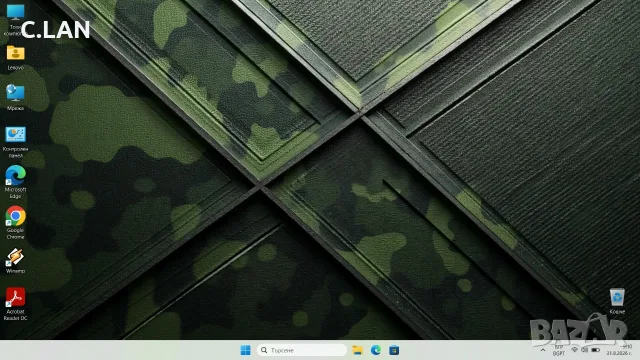The width and height of the screenshot is (640, 360).
Task: Select the Network desktop icon
Action: pos(16,98)
